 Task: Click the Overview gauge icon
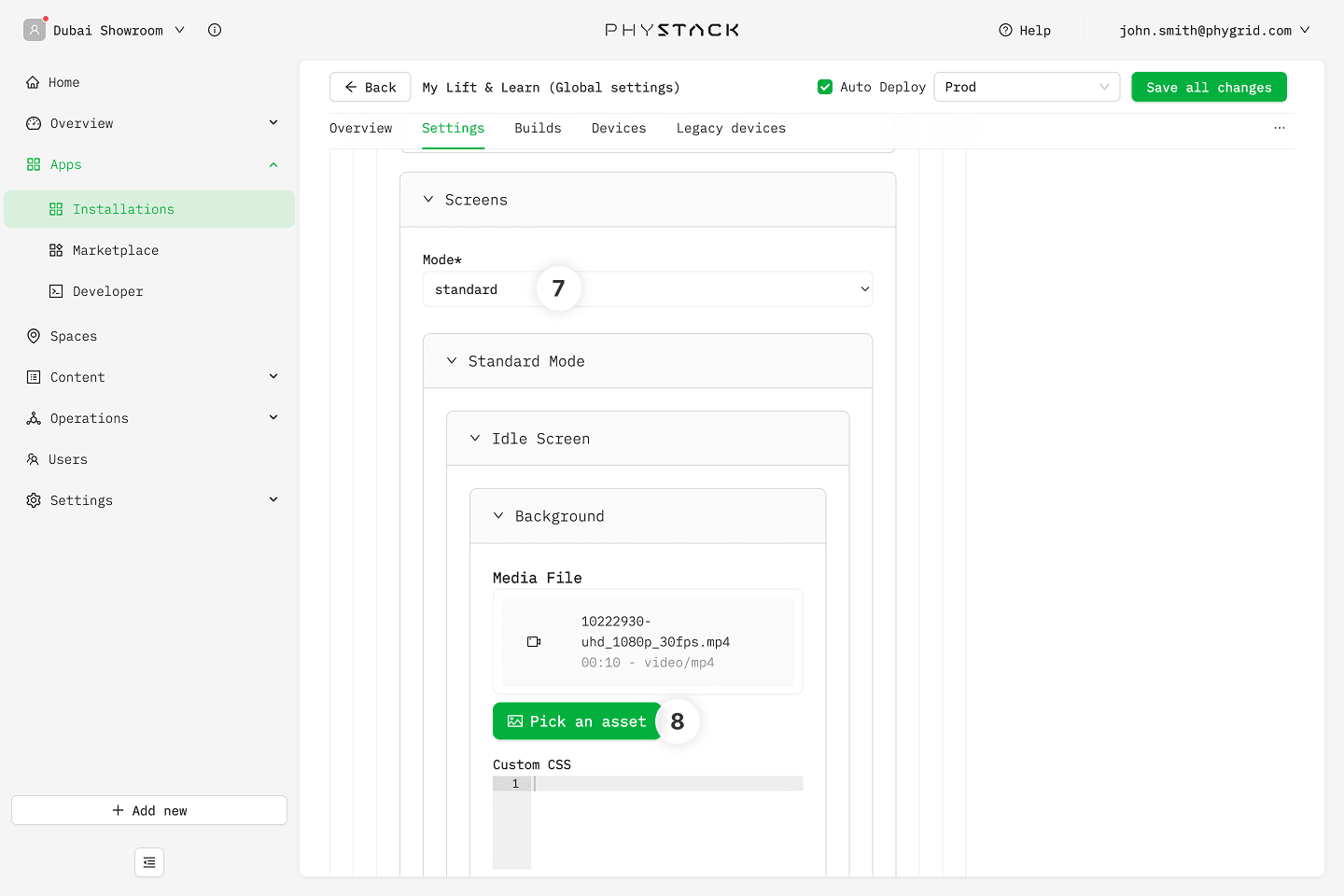(x=34, y=123)
